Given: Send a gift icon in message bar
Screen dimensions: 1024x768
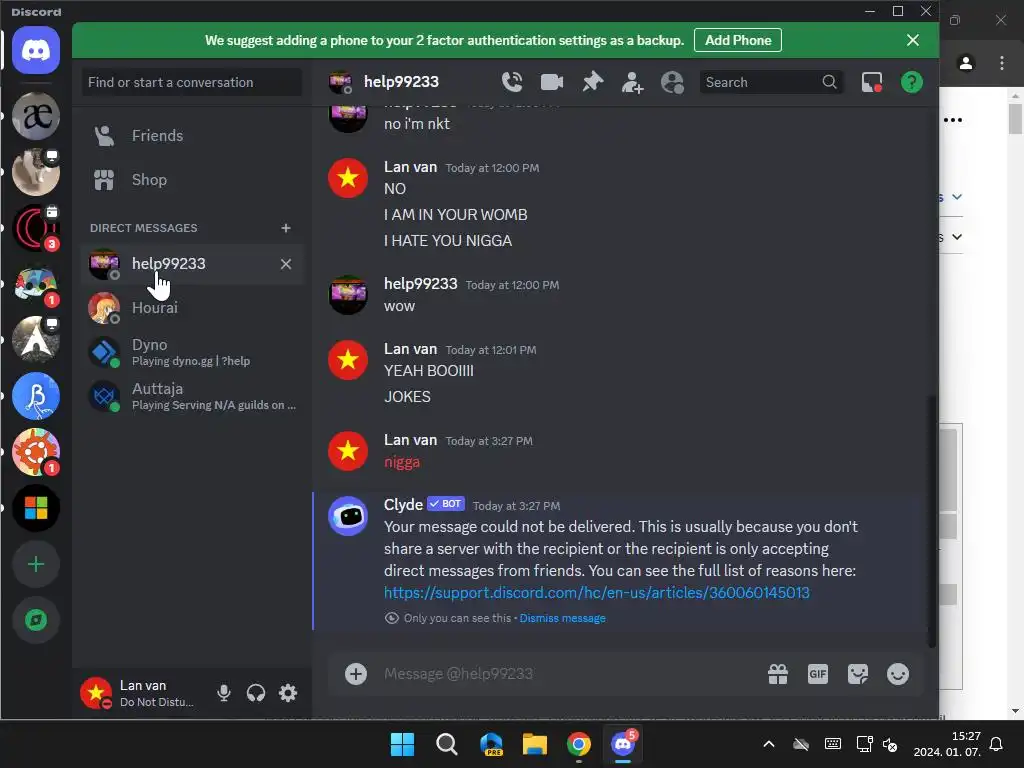Looking at the screenshot, I should [778, 674].
